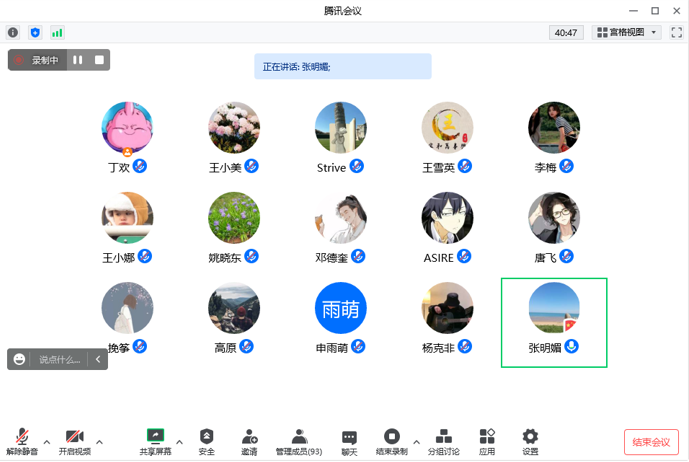Click the blue security shield icon
This screenshot has width=689, height=462.
click(35, 33)
